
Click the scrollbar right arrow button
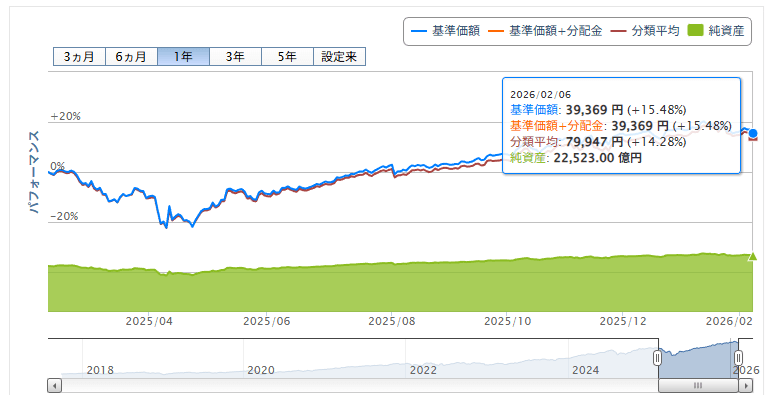point(746,385)
